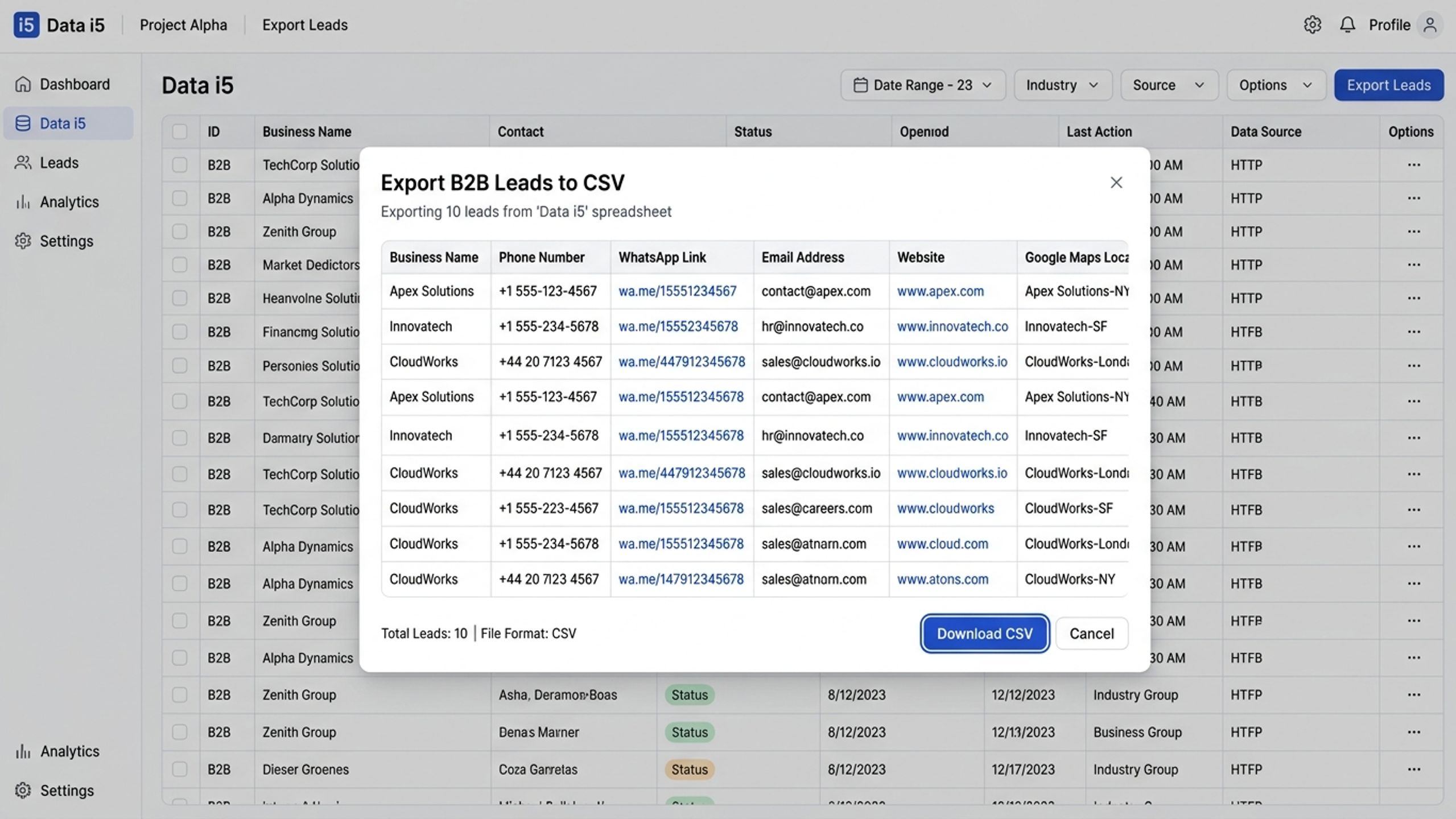Click the gear icon beside upper Settings
Viewport: 1456px width, 819px height.
[23, 241]
